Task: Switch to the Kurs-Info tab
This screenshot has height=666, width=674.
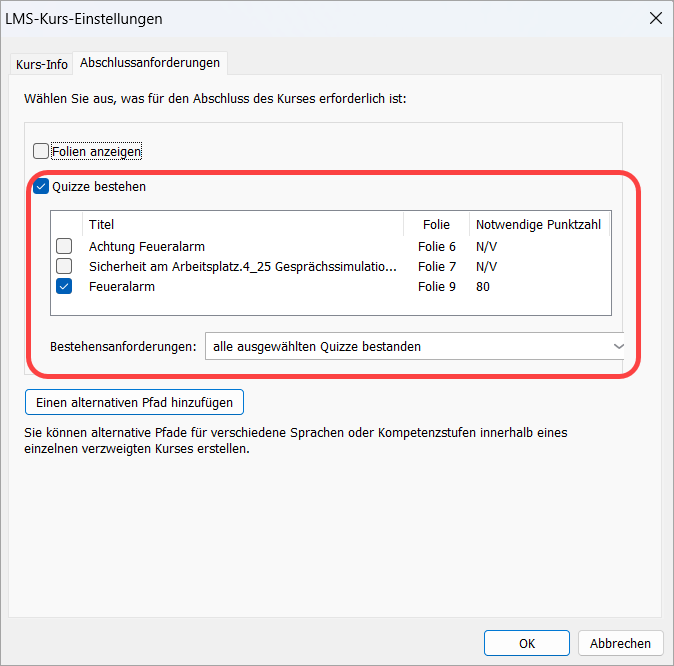Action: [x=42, y=64]
